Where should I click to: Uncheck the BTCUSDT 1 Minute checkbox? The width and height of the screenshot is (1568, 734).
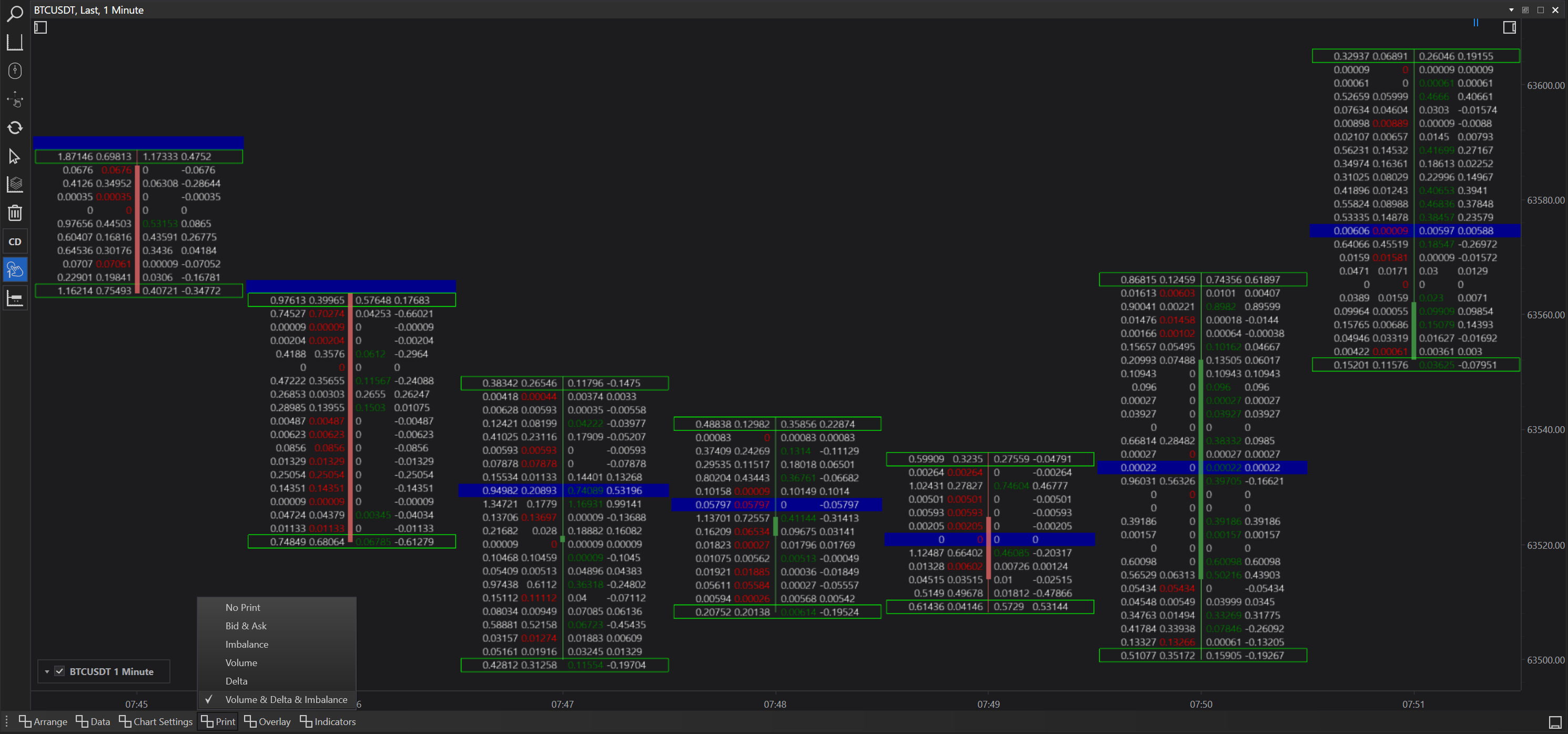point(59,671)
